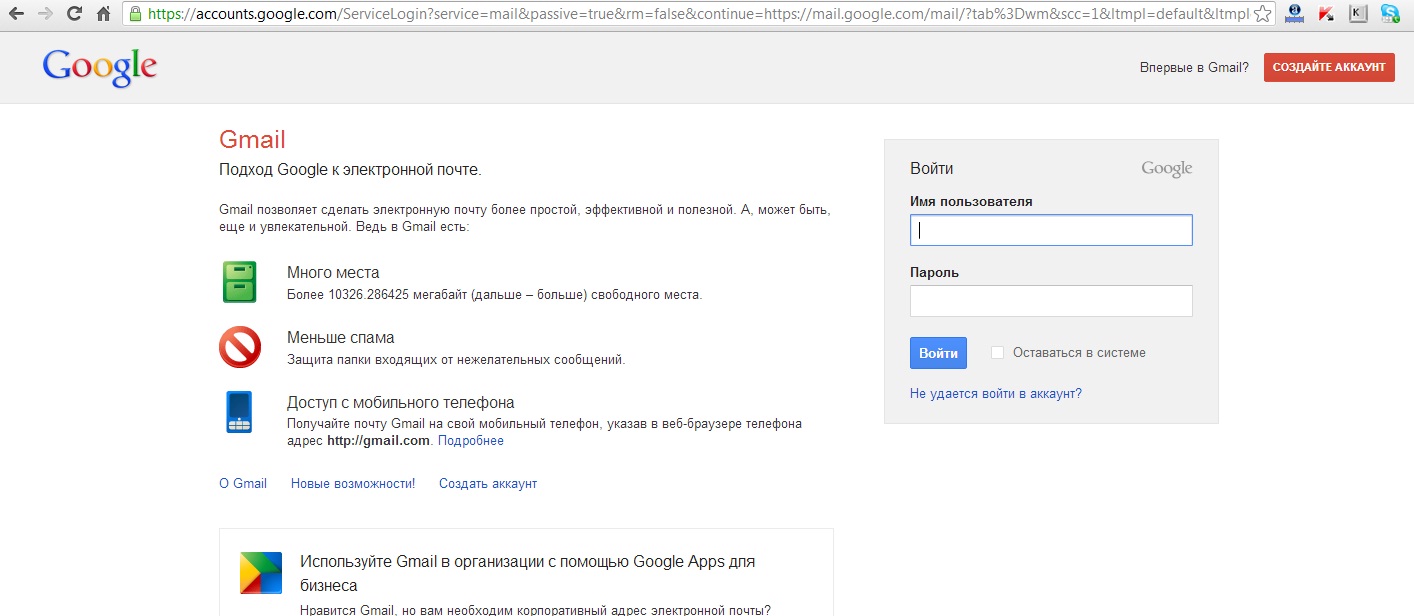The width and height of the screenshot is (1414, 616).
Task: Click 'Доступ с мобильного телефона' title
Action: pos(401,403)
